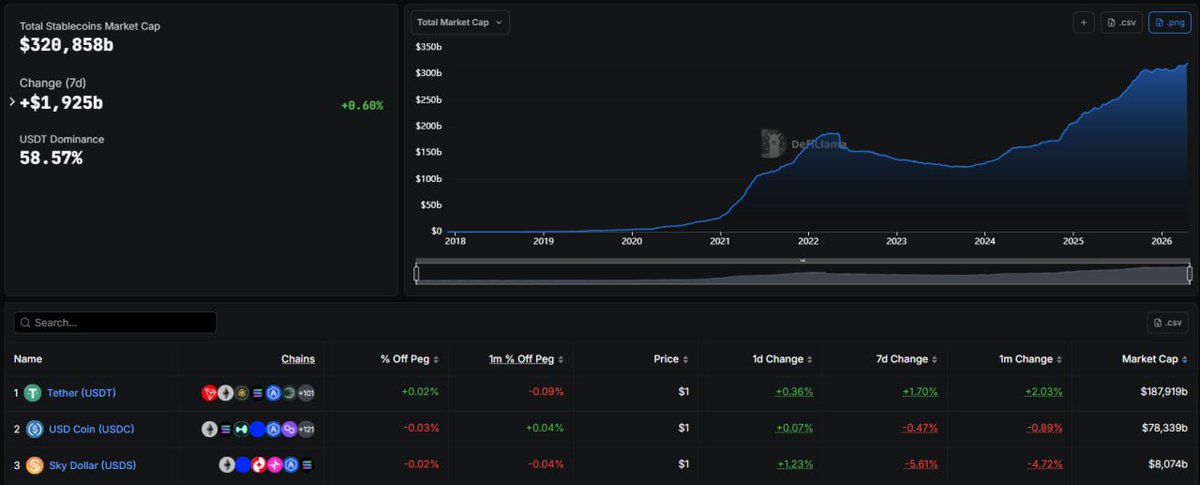Click the Ethereum chain icon in USDC row
Screen dimensions: 1200x485
[x=210, y=429]
